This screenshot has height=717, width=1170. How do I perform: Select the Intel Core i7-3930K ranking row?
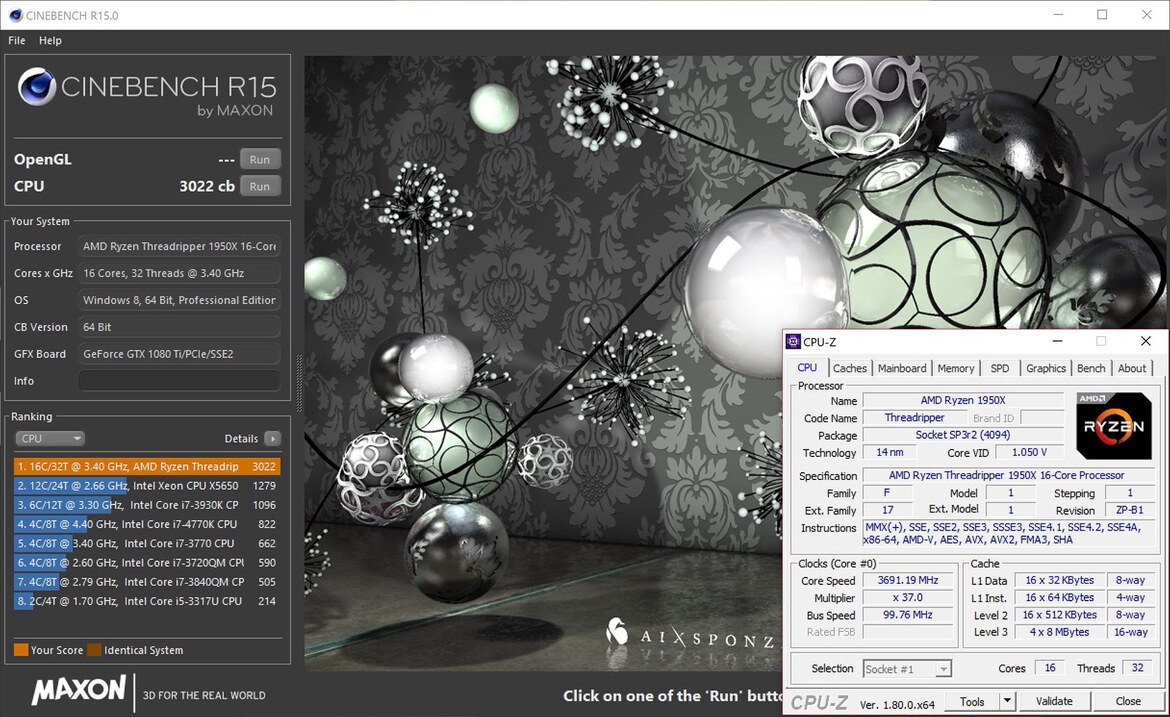tap(147, 505)
